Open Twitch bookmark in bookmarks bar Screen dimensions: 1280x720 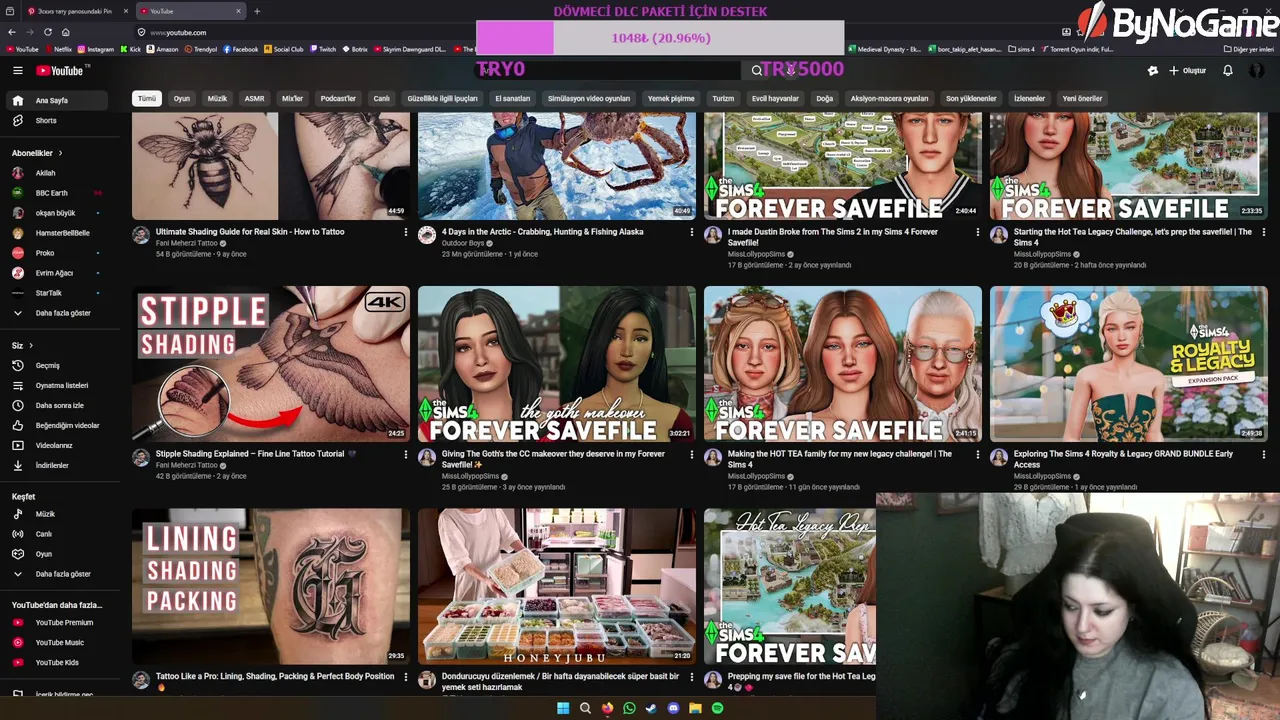coord(323,49)
